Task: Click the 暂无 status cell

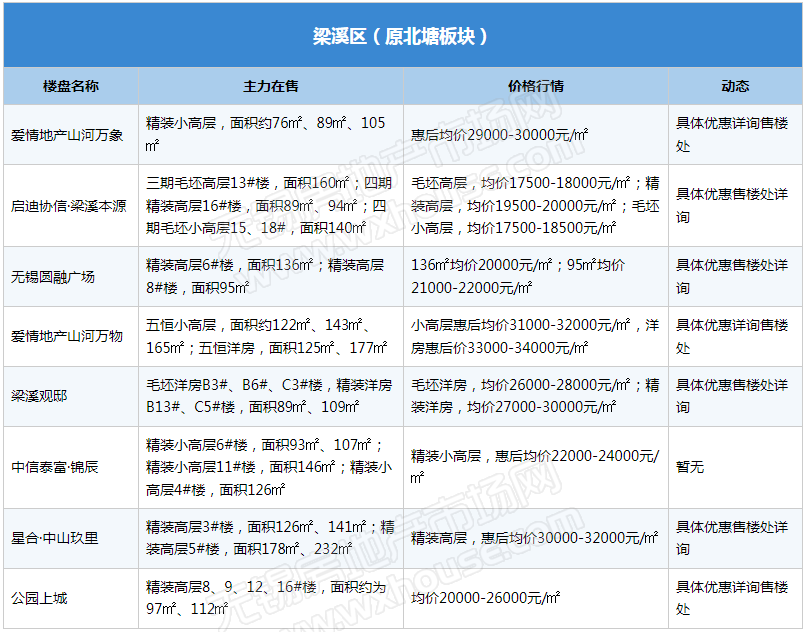Action: [690, 467]
